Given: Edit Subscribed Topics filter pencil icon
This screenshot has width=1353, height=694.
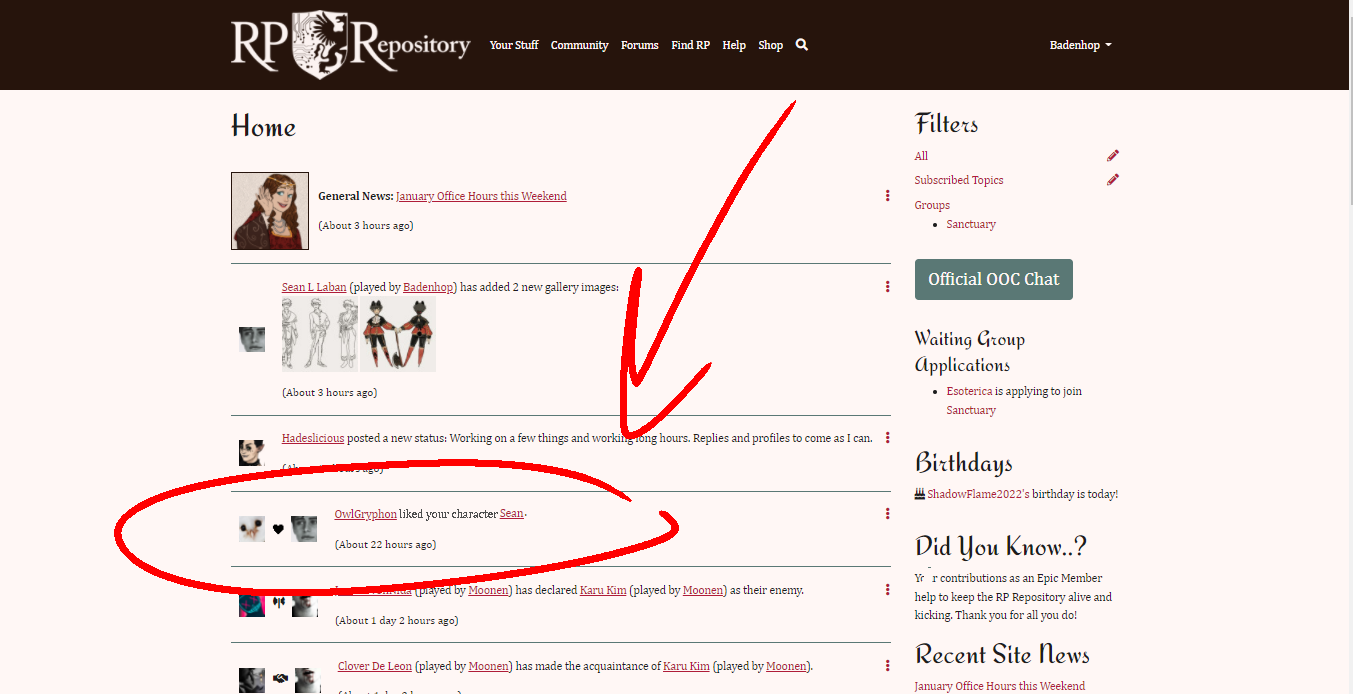Looking at the screenshot, I should point(1113,180).
